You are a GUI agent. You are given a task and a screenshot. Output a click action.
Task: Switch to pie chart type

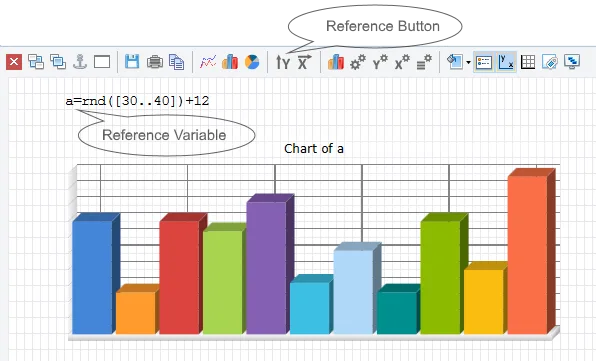[252, 62]
